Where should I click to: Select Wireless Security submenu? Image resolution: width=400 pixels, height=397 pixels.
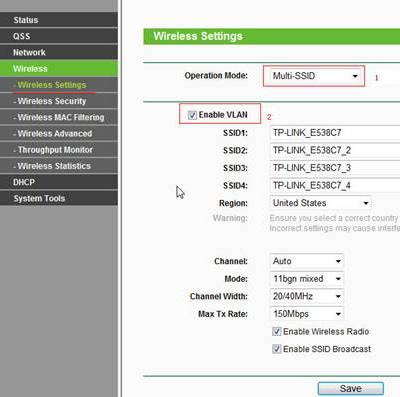click(59, 101)
